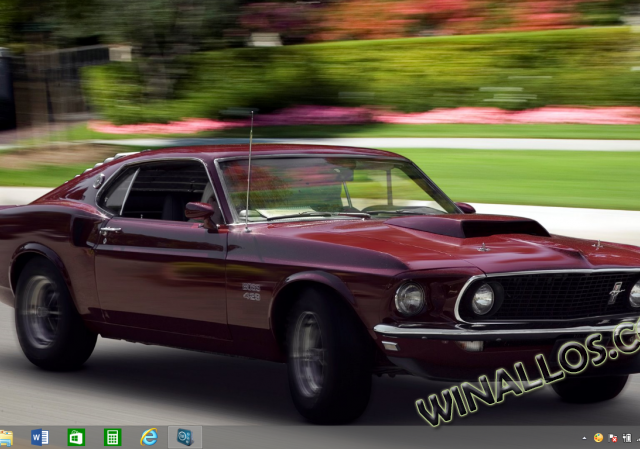
Task: Open the green Windows Store app
Action: (x=76, y=437)
